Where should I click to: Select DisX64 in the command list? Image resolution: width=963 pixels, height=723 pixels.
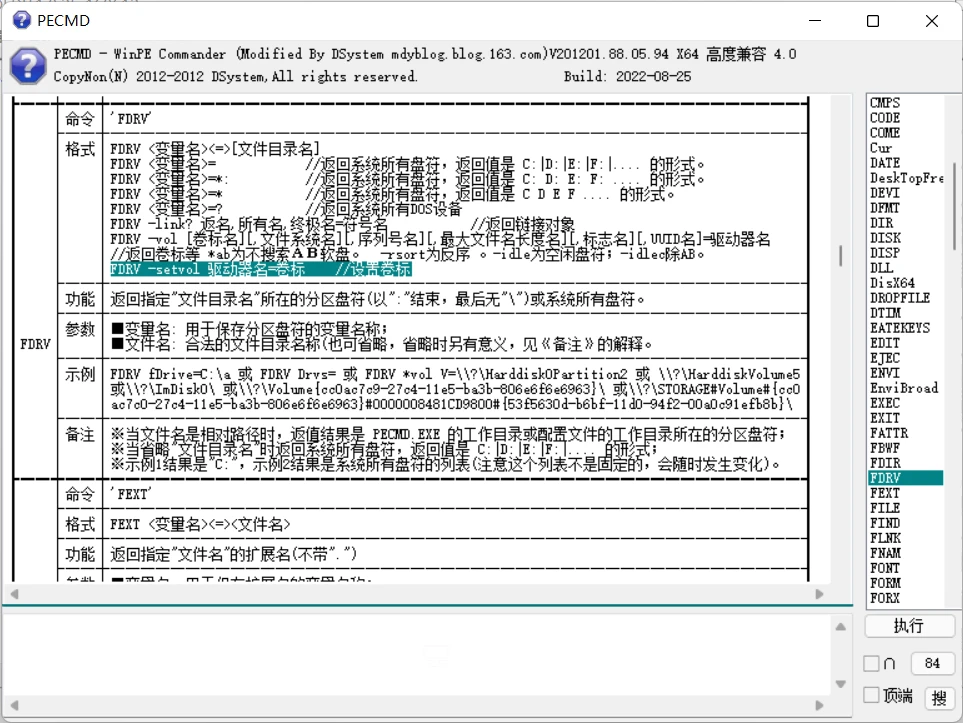pos(892,283)
